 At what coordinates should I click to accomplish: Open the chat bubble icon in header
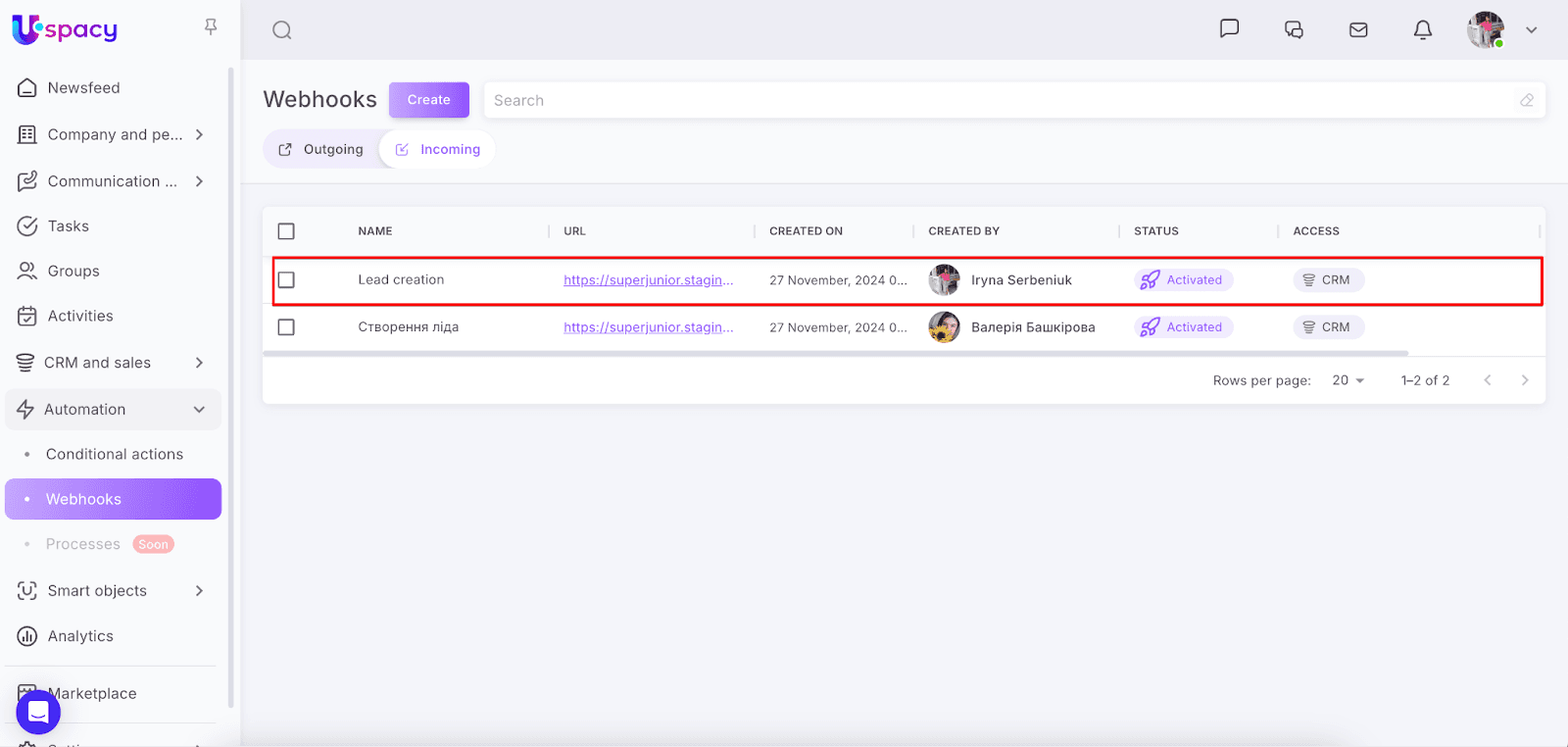[x=1229, y=28]
